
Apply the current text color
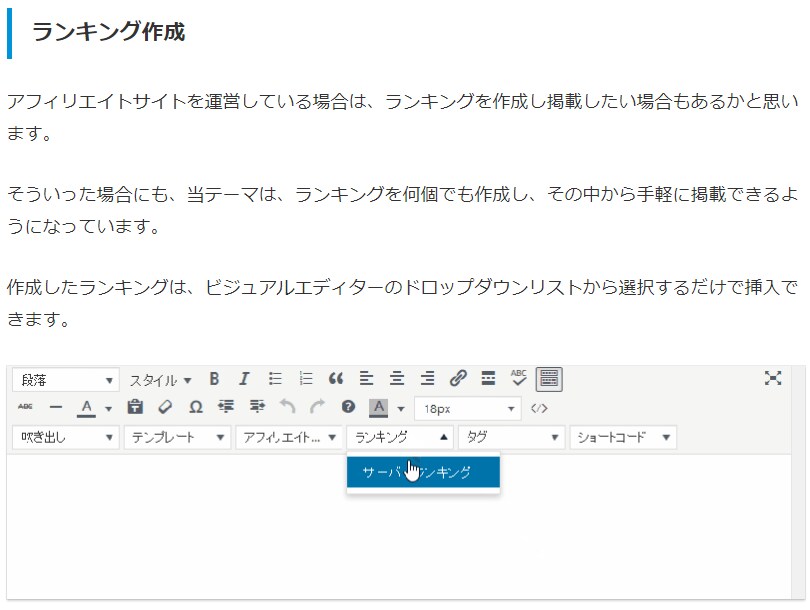coord(86,408)
